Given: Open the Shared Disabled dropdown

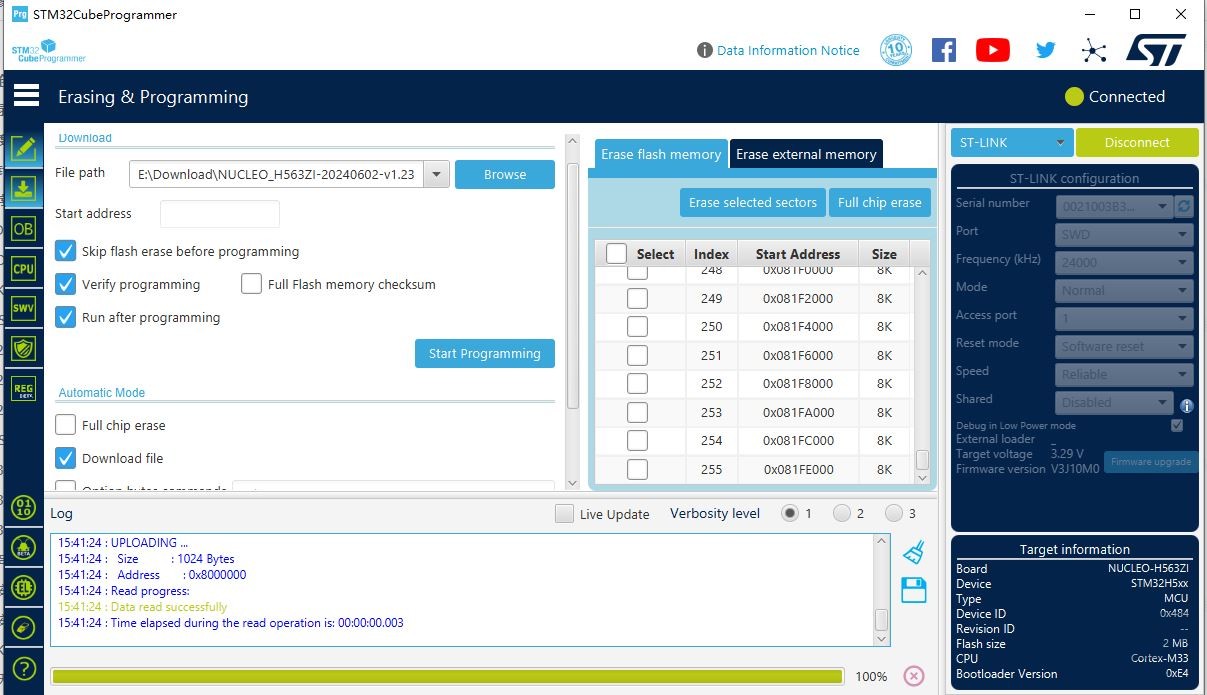Looking at the screenshot, I should coord(1114,402).
